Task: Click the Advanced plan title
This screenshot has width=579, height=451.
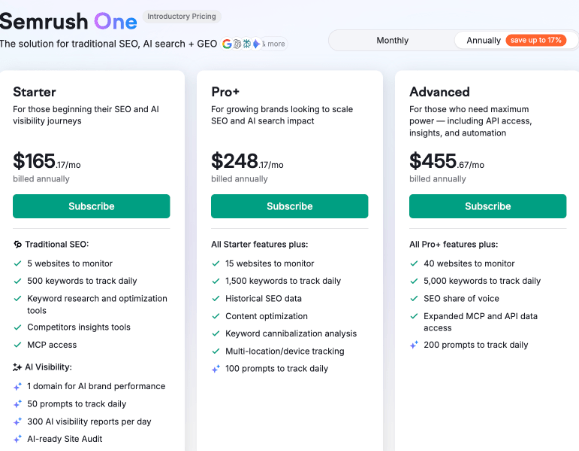Action: (439, 92)
